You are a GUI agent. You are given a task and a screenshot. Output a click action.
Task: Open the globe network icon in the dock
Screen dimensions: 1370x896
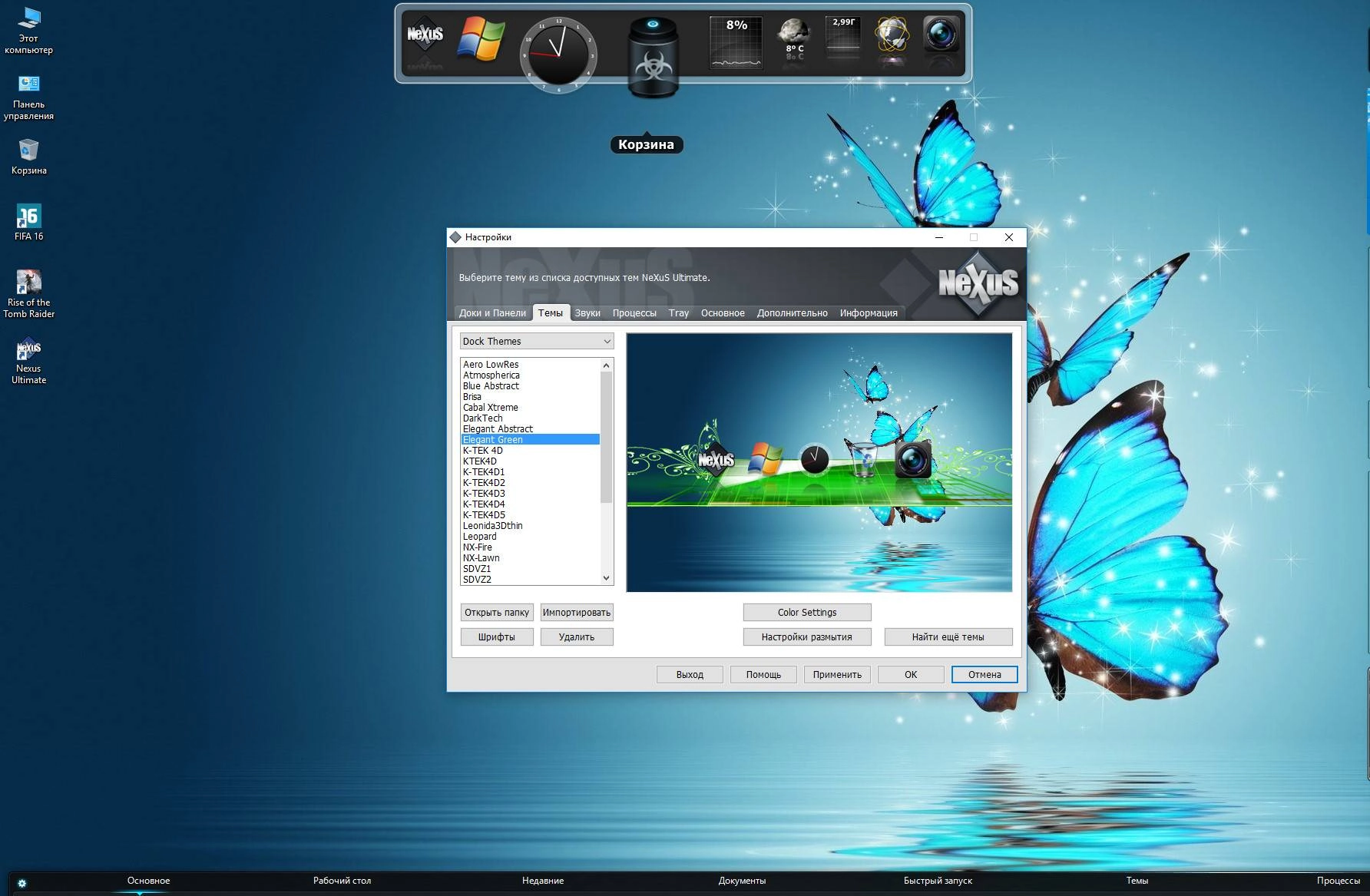click(892, 35)
